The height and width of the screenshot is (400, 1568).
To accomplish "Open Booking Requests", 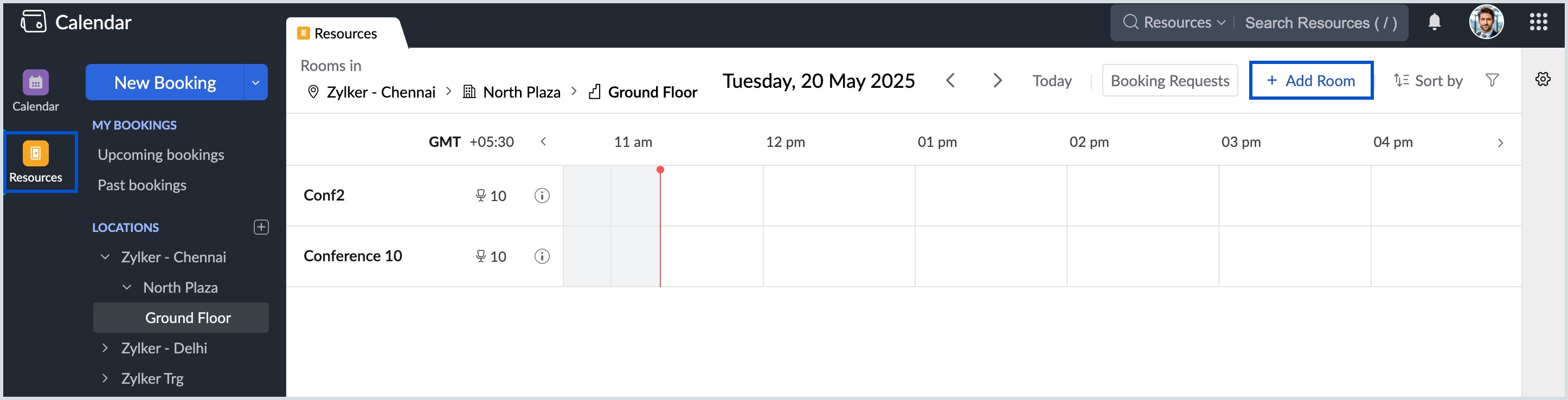I will point(1169,80).
